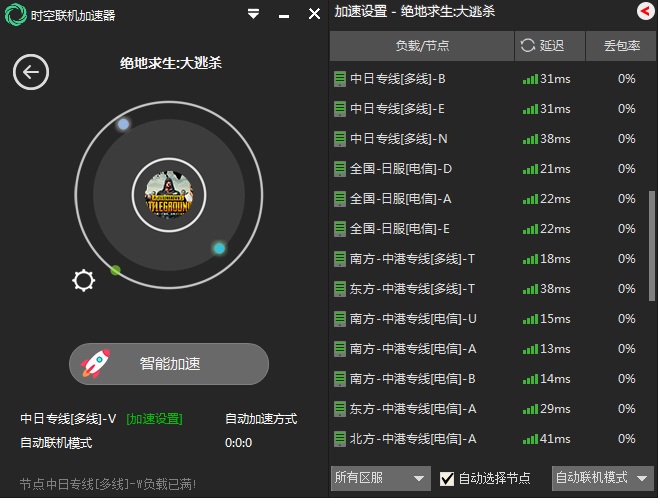Sort by 负载/节点 column header

pos(422,45)
